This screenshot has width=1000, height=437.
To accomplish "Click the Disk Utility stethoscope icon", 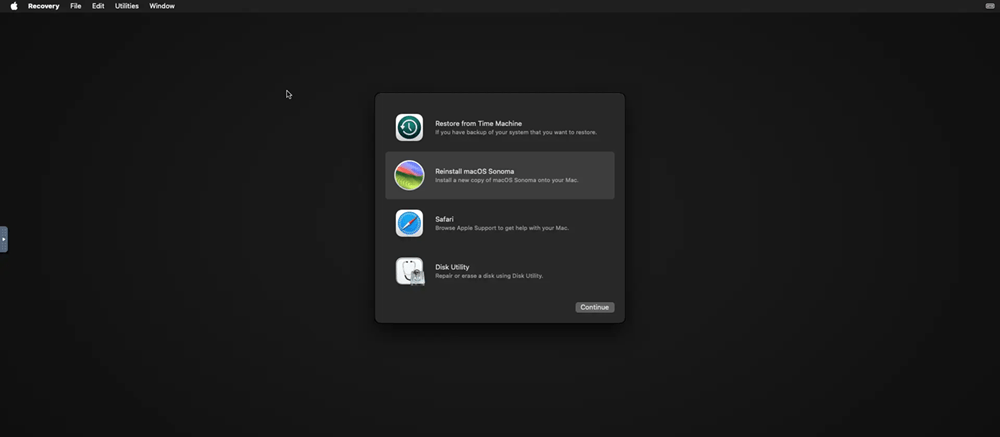I will tap(409, 271).
